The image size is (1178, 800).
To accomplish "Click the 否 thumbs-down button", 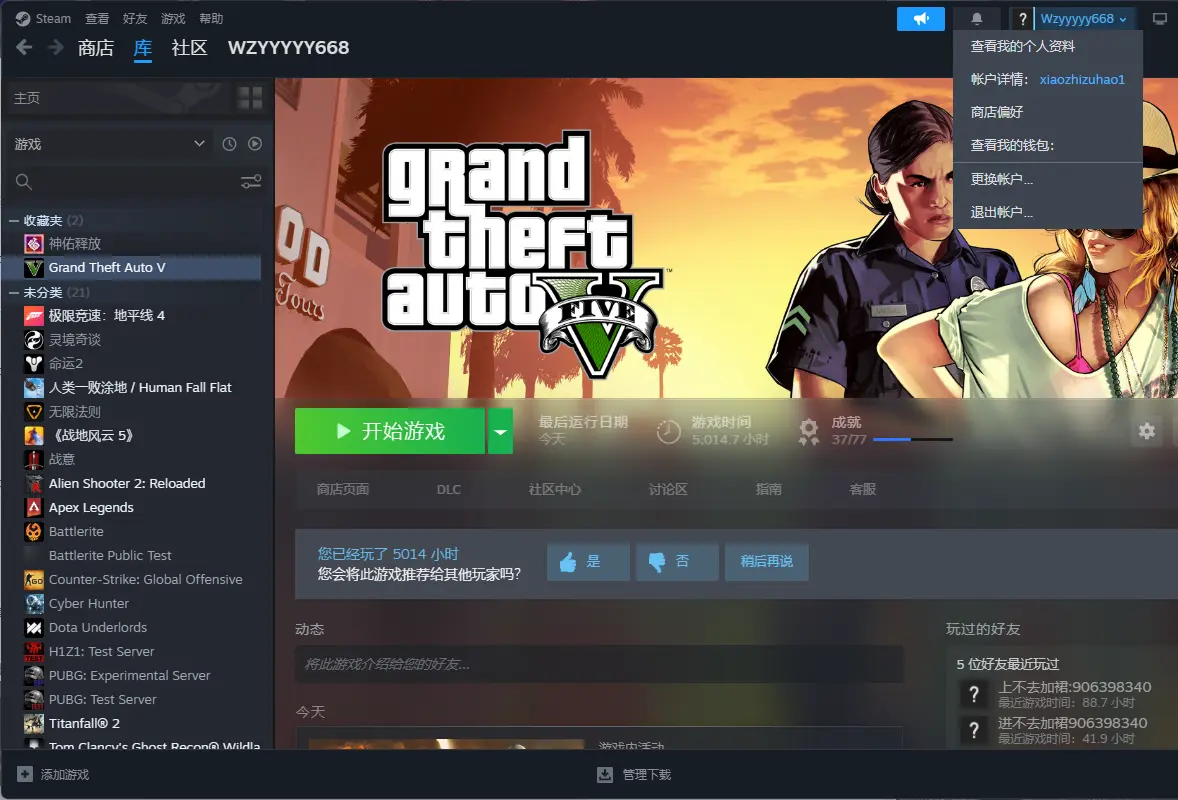I will pyautogui.click(x=677, y=562).
